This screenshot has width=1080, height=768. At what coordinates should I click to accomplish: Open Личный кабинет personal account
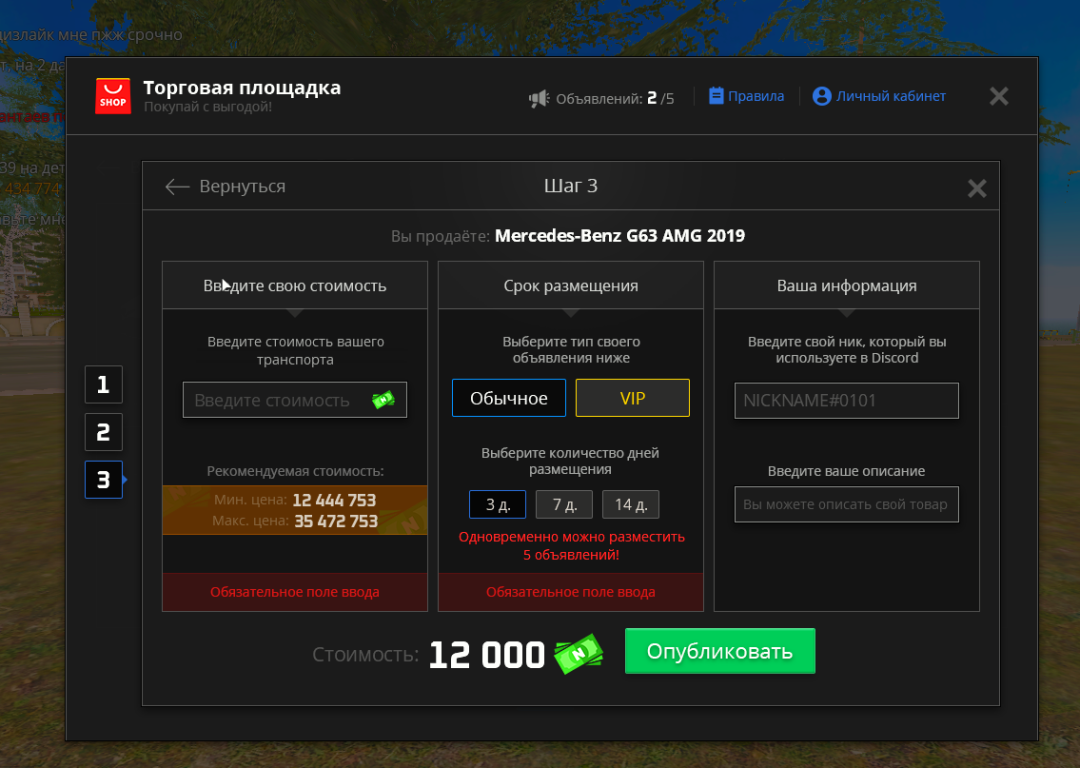tap(879, 96)
